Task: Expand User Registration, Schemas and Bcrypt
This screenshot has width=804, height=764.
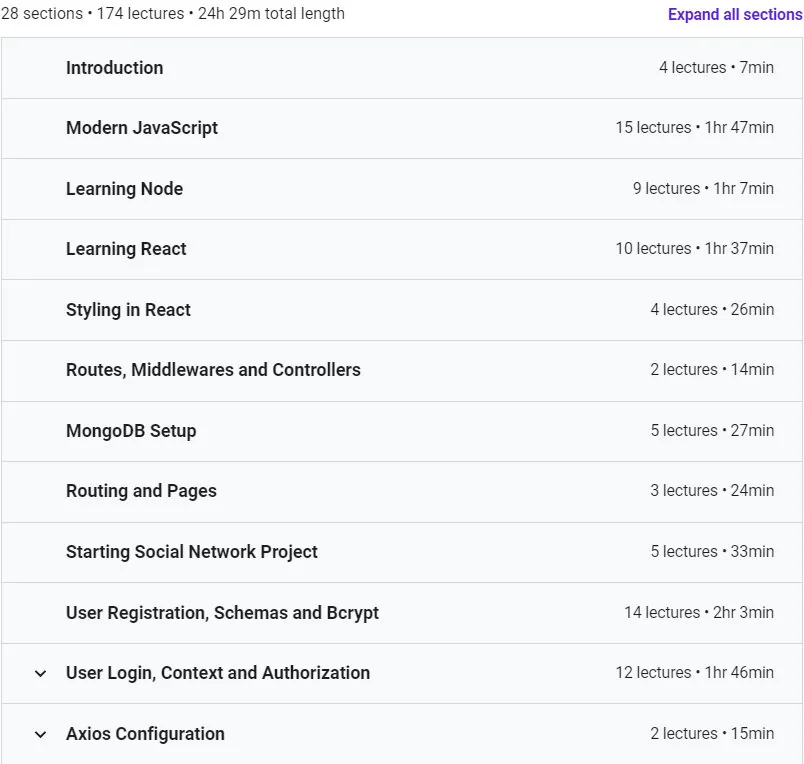Action: point(402,613)
